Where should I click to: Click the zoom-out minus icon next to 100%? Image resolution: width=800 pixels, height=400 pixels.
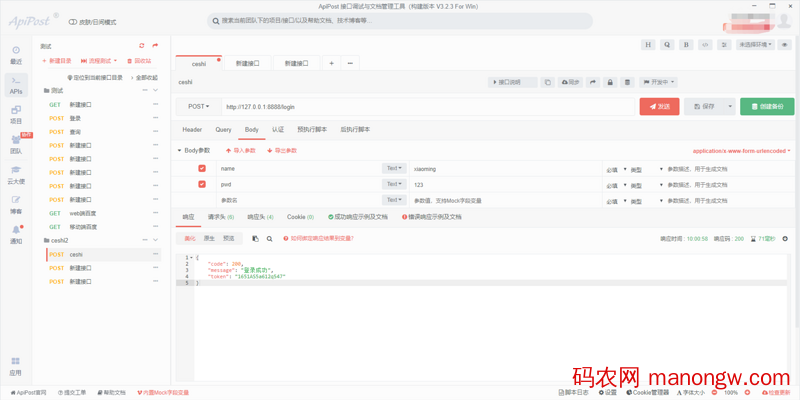714,393
